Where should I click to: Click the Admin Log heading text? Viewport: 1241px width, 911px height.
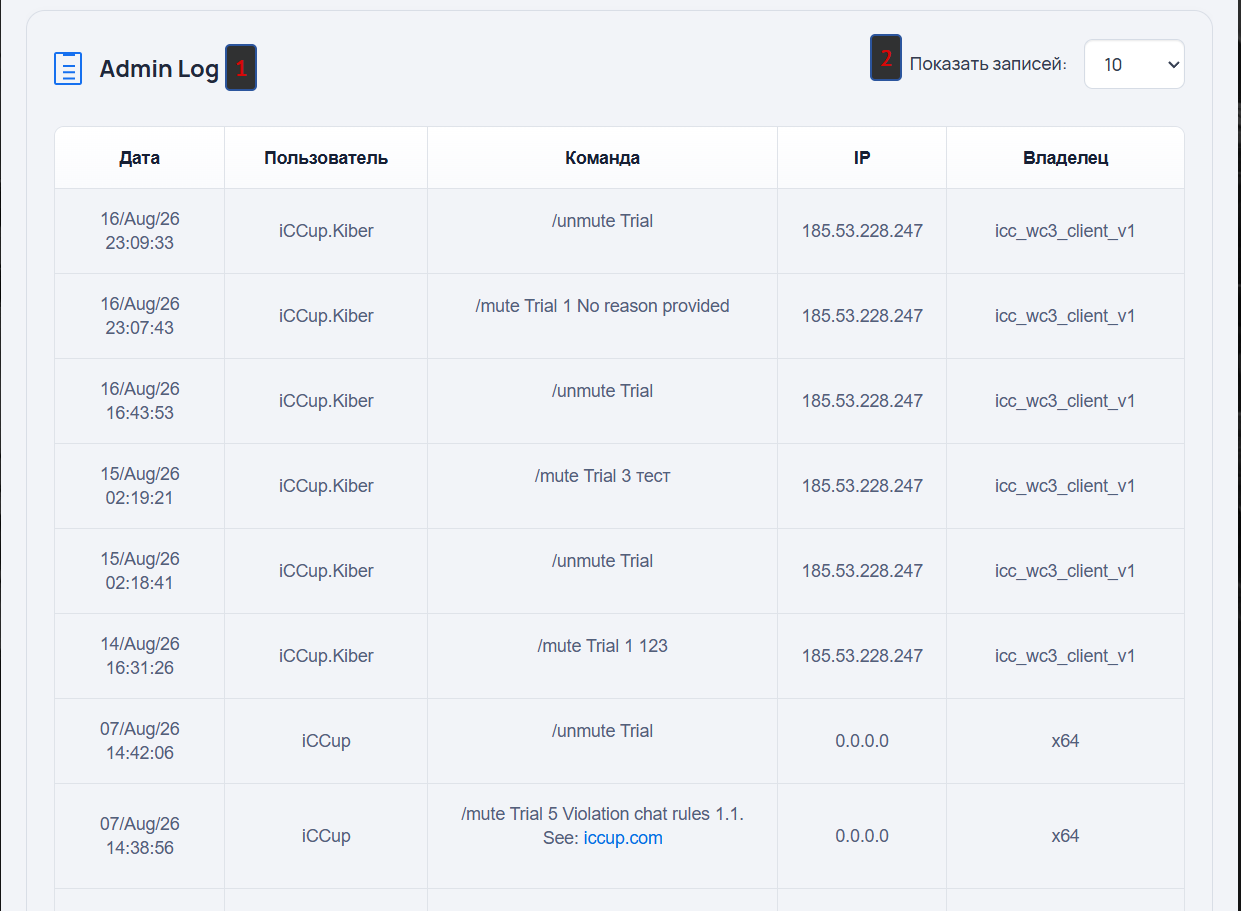[159, 69]
